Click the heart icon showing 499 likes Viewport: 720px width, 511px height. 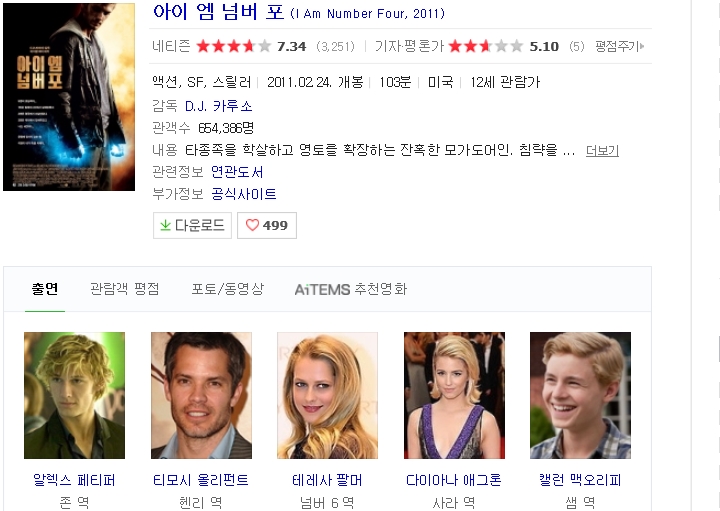point(252,225)
